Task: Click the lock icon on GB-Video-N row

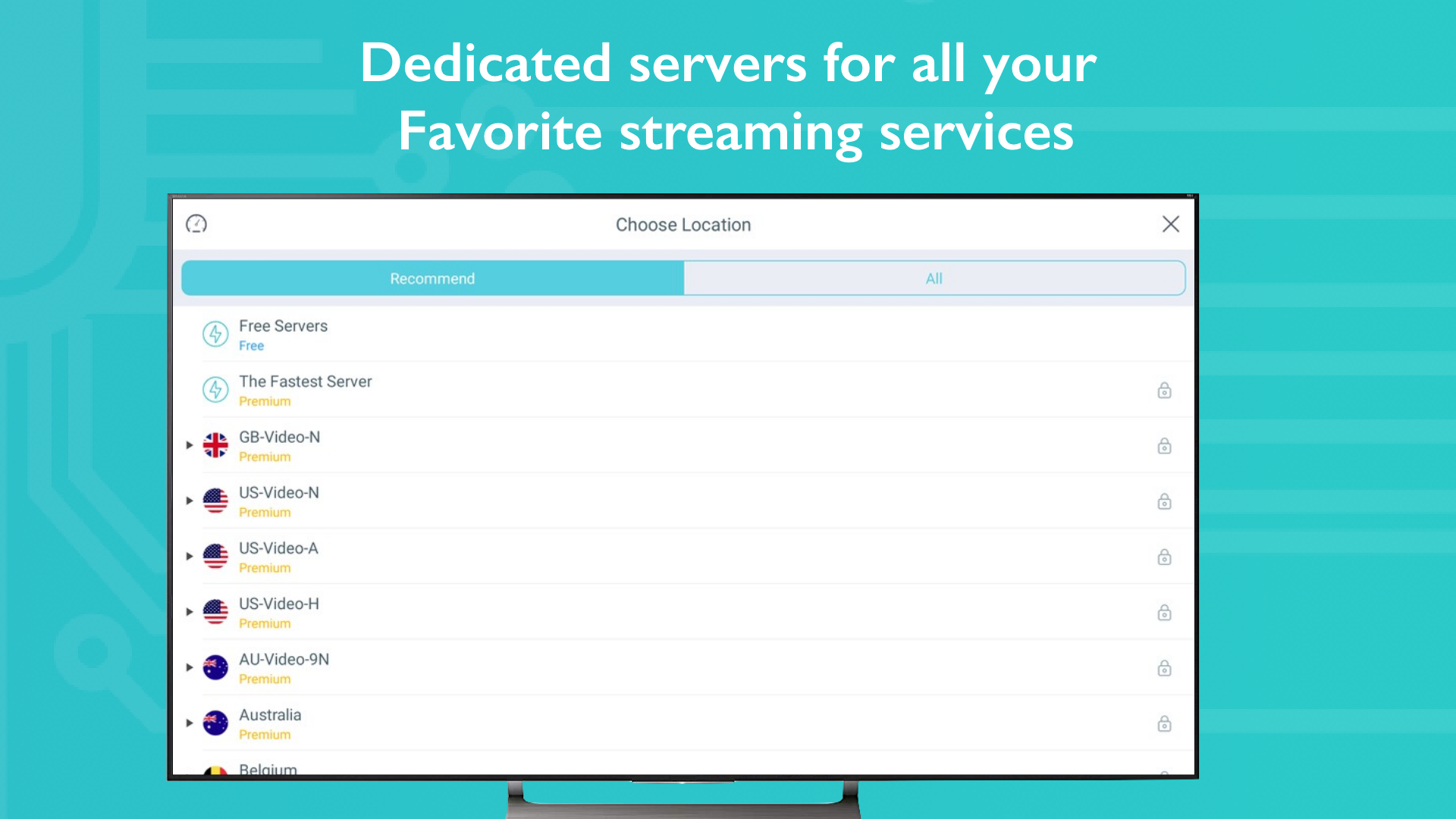Action: pos(1164,446)
